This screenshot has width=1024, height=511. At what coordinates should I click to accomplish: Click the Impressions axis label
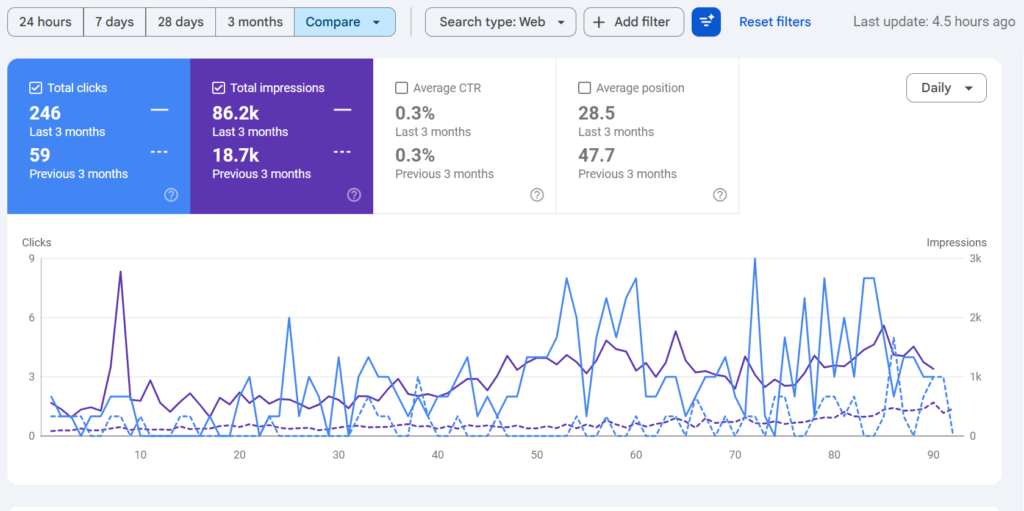pos(956,242)
